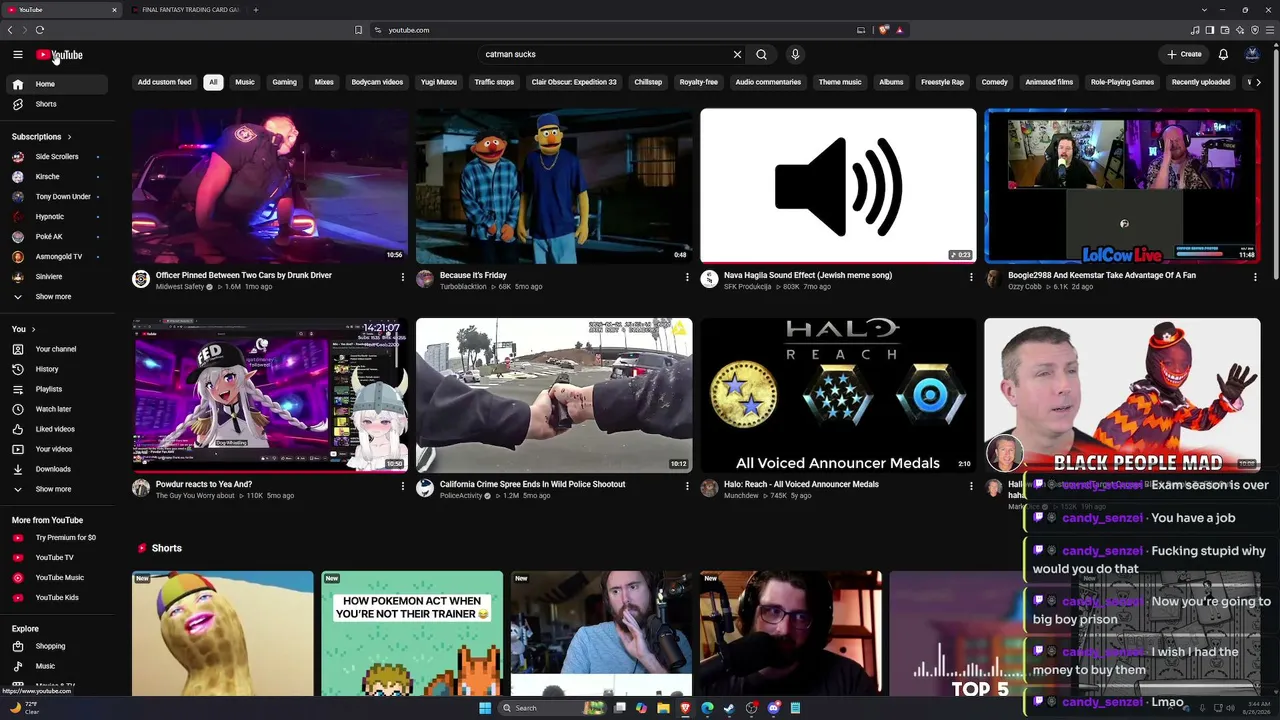Clear the search query with the X

737,55
